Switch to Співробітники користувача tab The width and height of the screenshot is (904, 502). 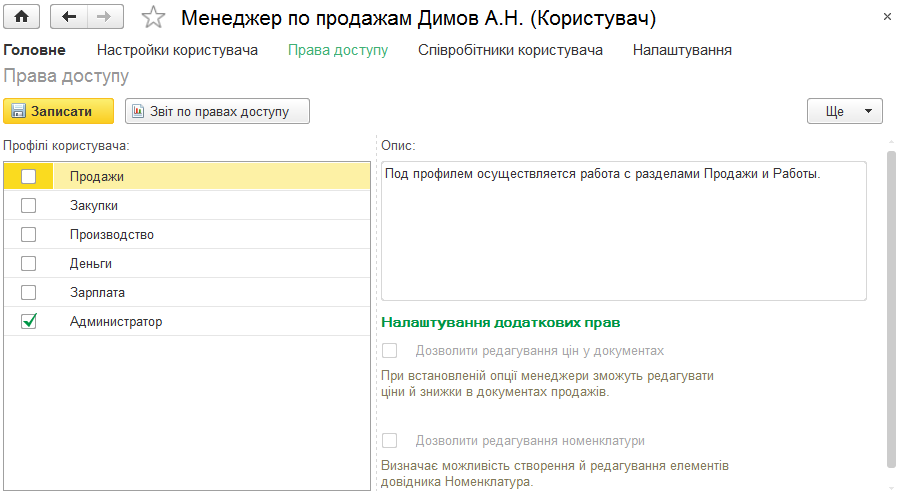tap(510, 50)
